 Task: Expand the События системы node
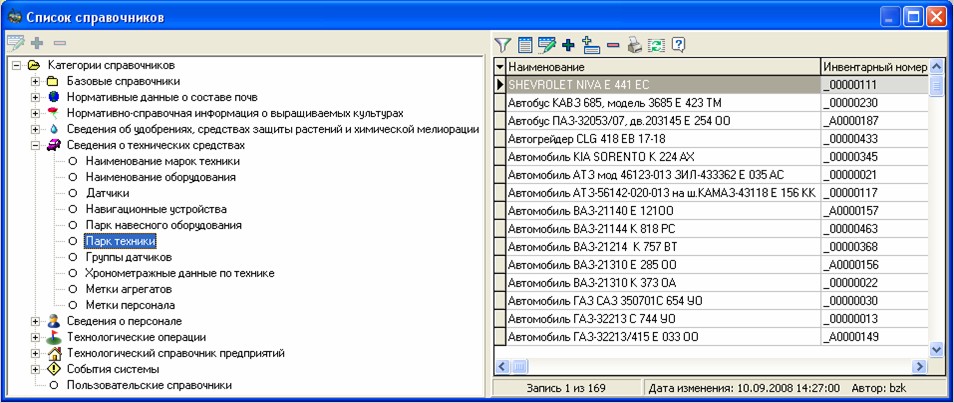35,369
